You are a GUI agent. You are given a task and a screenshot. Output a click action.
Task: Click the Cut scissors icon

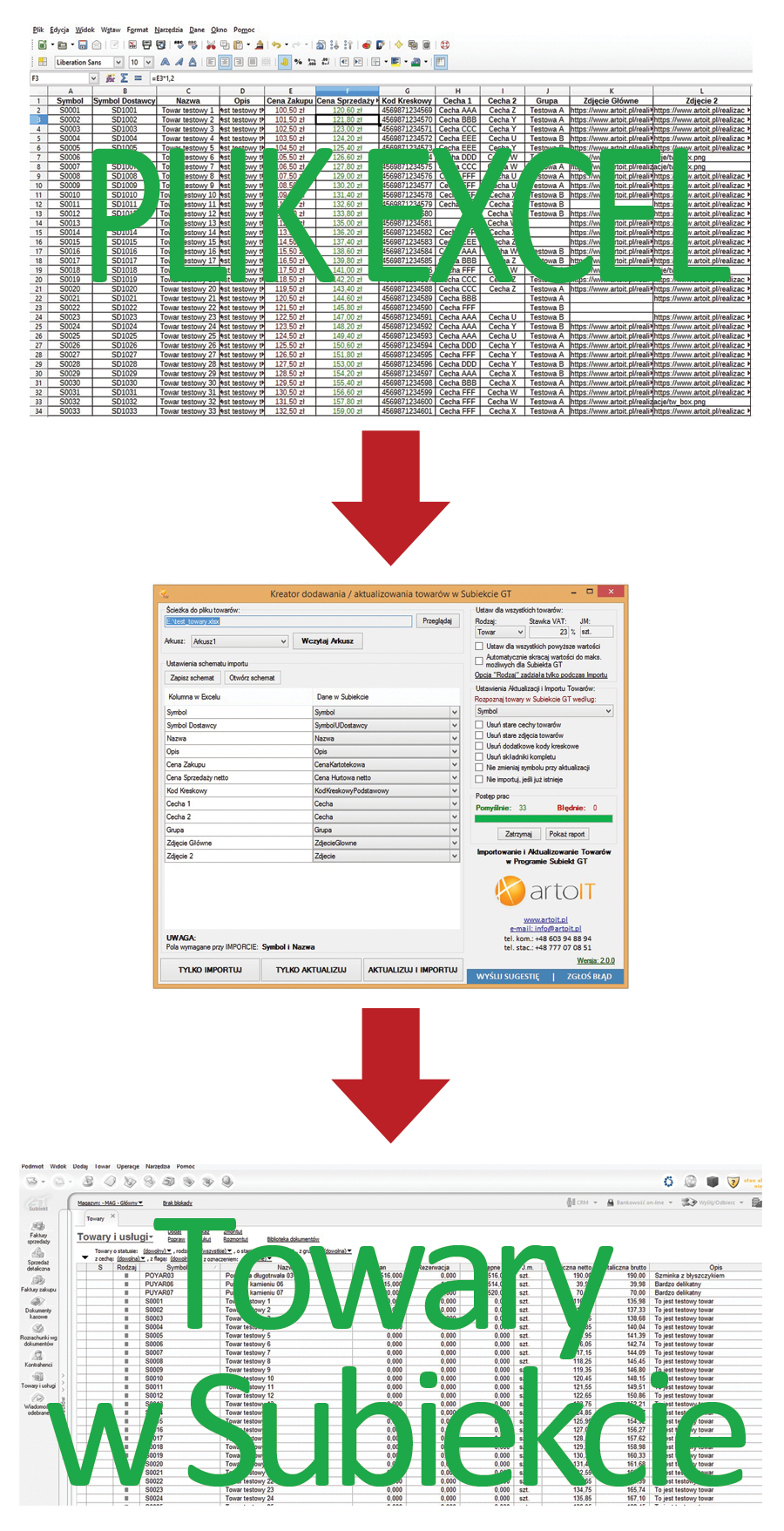[211, 45]
